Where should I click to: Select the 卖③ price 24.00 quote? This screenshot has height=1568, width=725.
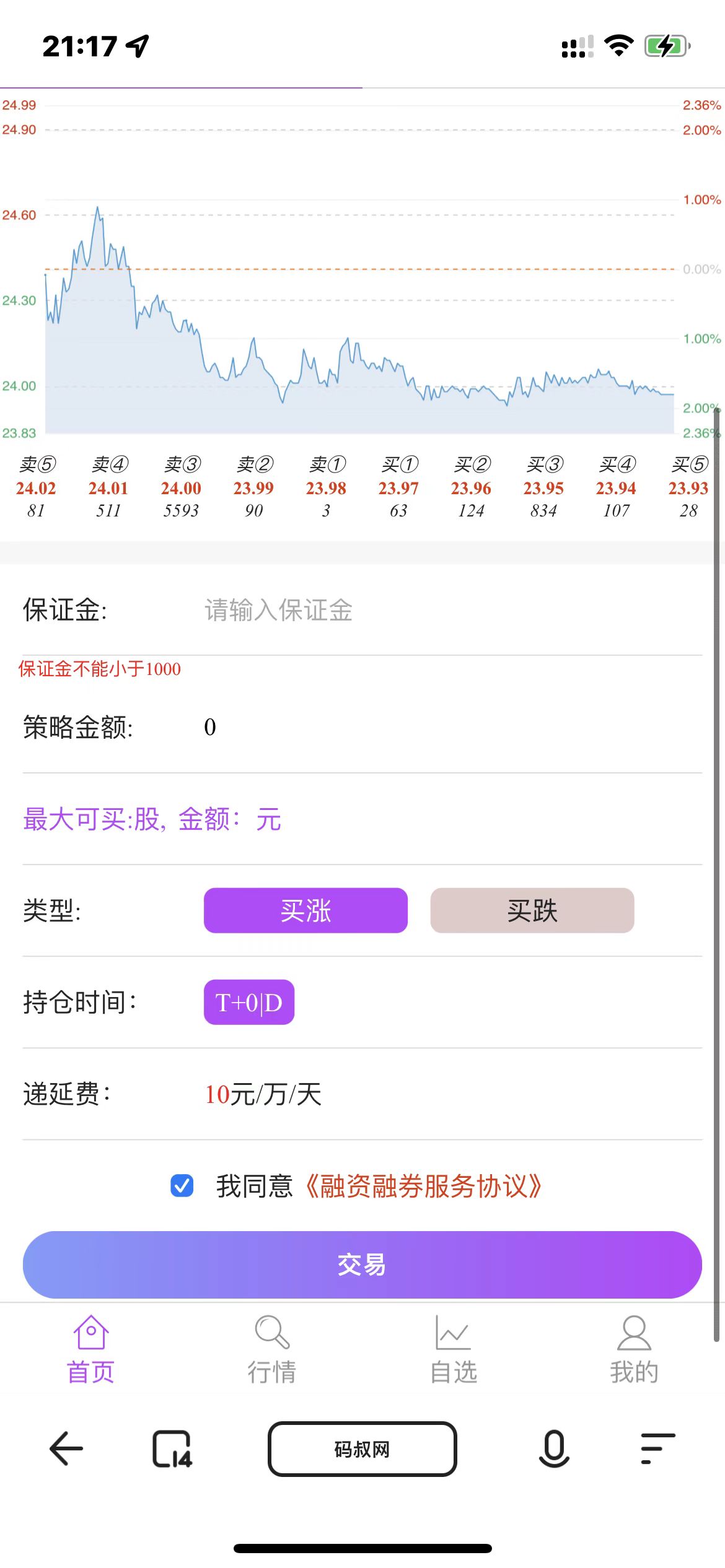(x=181, y=488)
